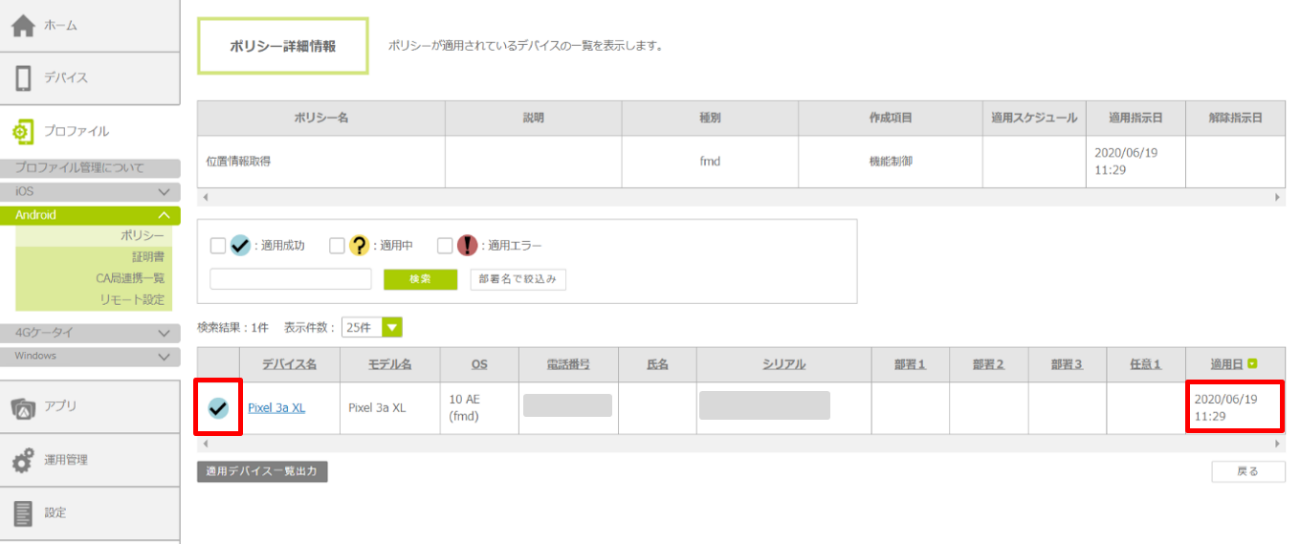Check the 適用エラー filter checkbox

(445, 245)
